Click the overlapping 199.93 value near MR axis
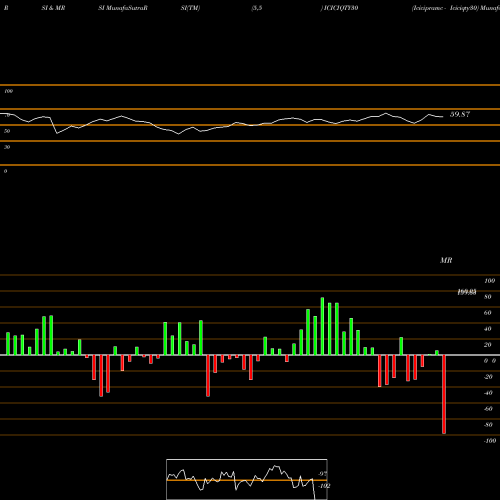 coord(466,292)
